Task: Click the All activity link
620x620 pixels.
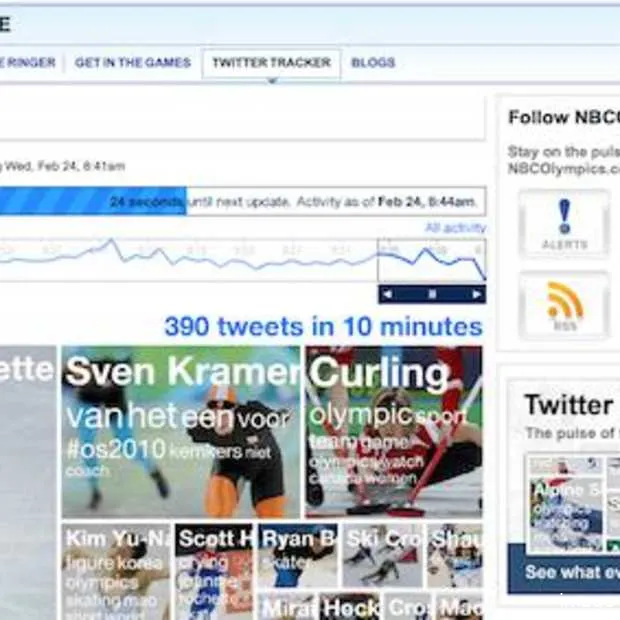Action: [x=455, y=228]
